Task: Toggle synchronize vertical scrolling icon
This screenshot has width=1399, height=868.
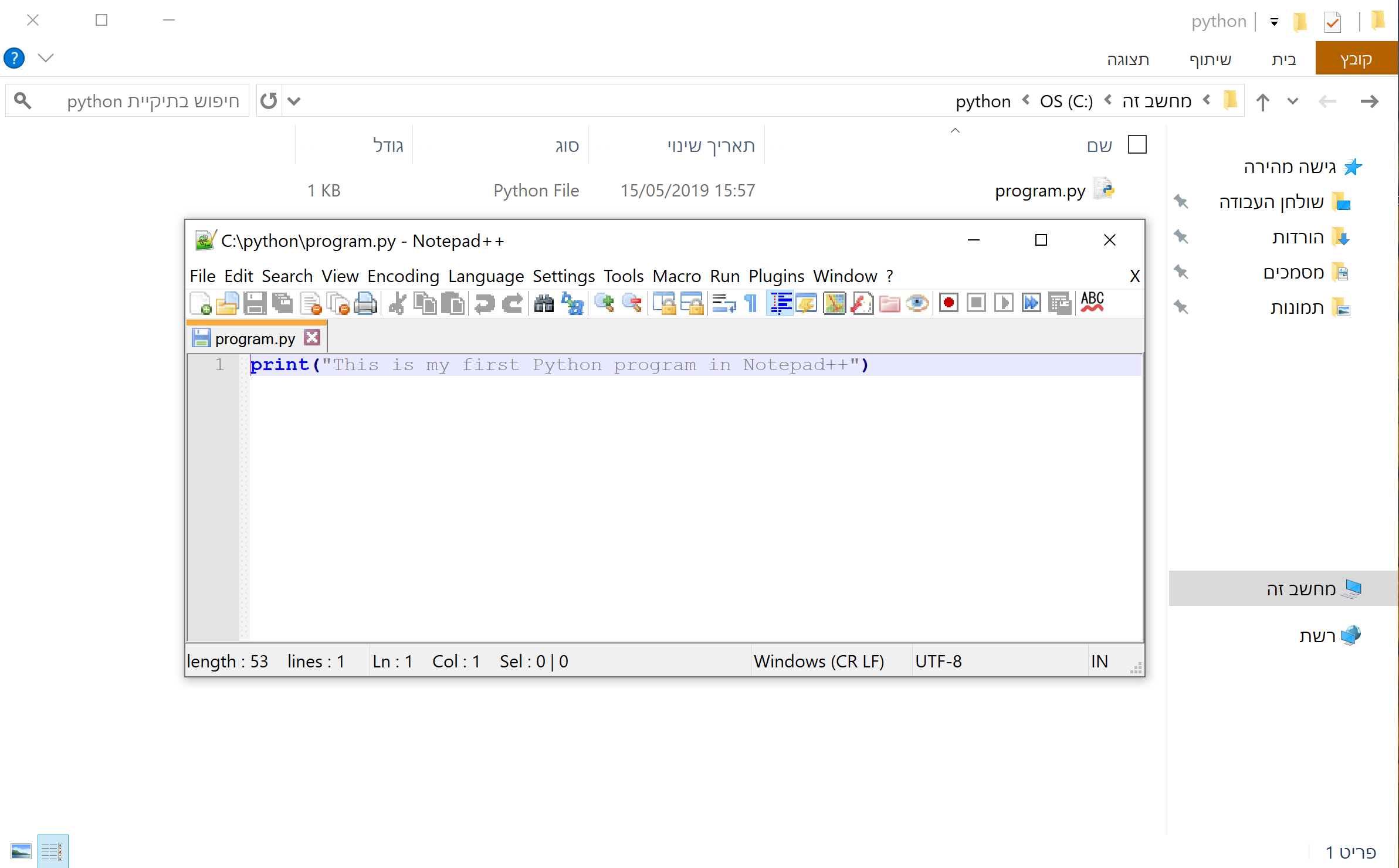Action: tap(663, 303)
